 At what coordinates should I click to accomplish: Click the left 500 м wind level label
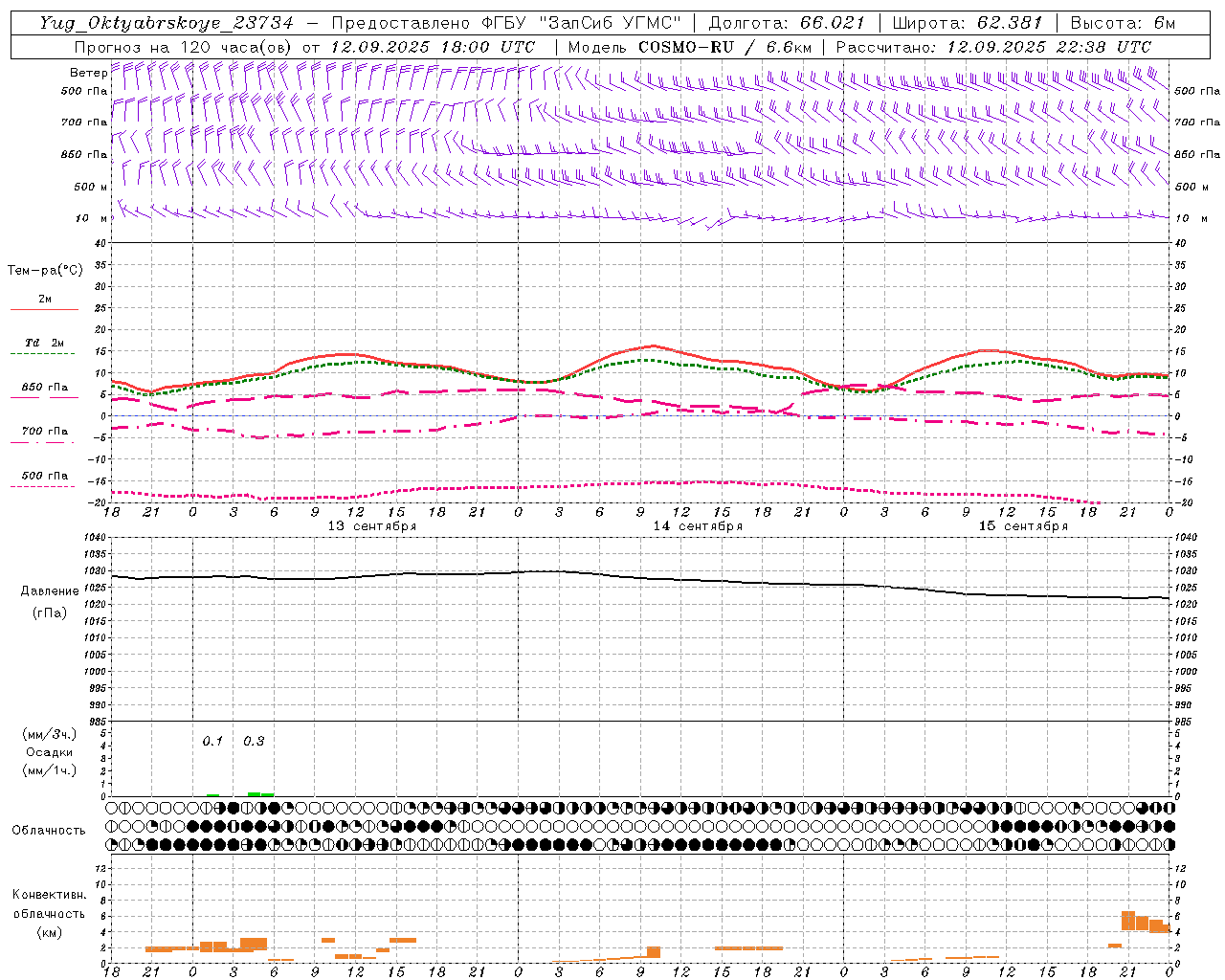click(91, 187)
